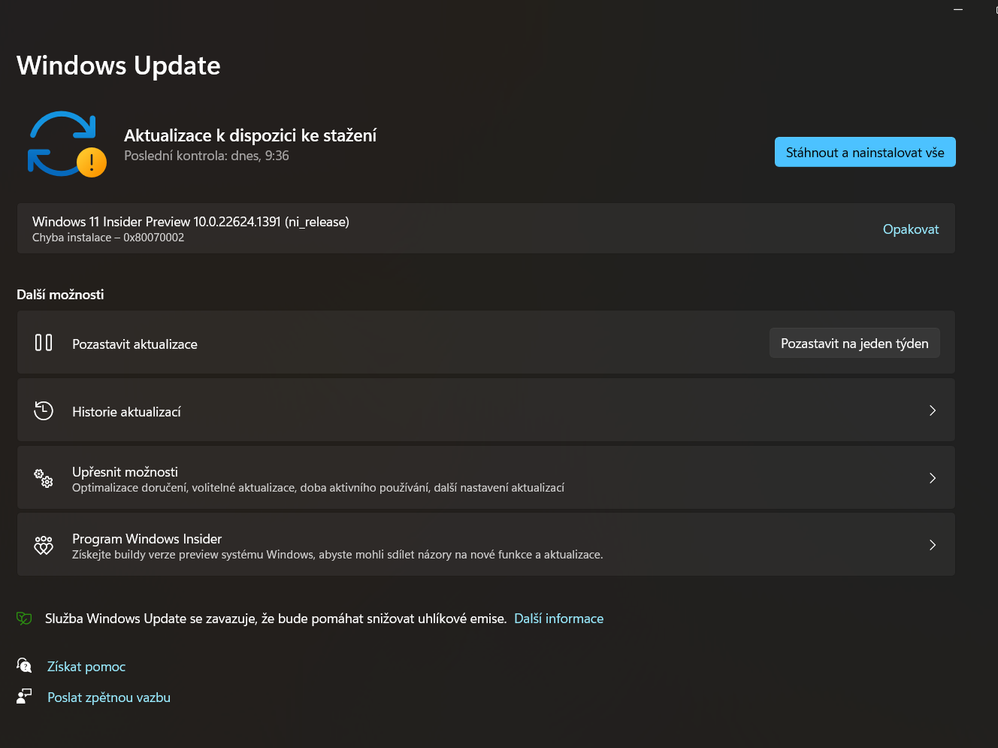The width and height of the screenshot is (998, 748).
Task: Select the Program Windows Insider title
Action: tap(146, 539)
